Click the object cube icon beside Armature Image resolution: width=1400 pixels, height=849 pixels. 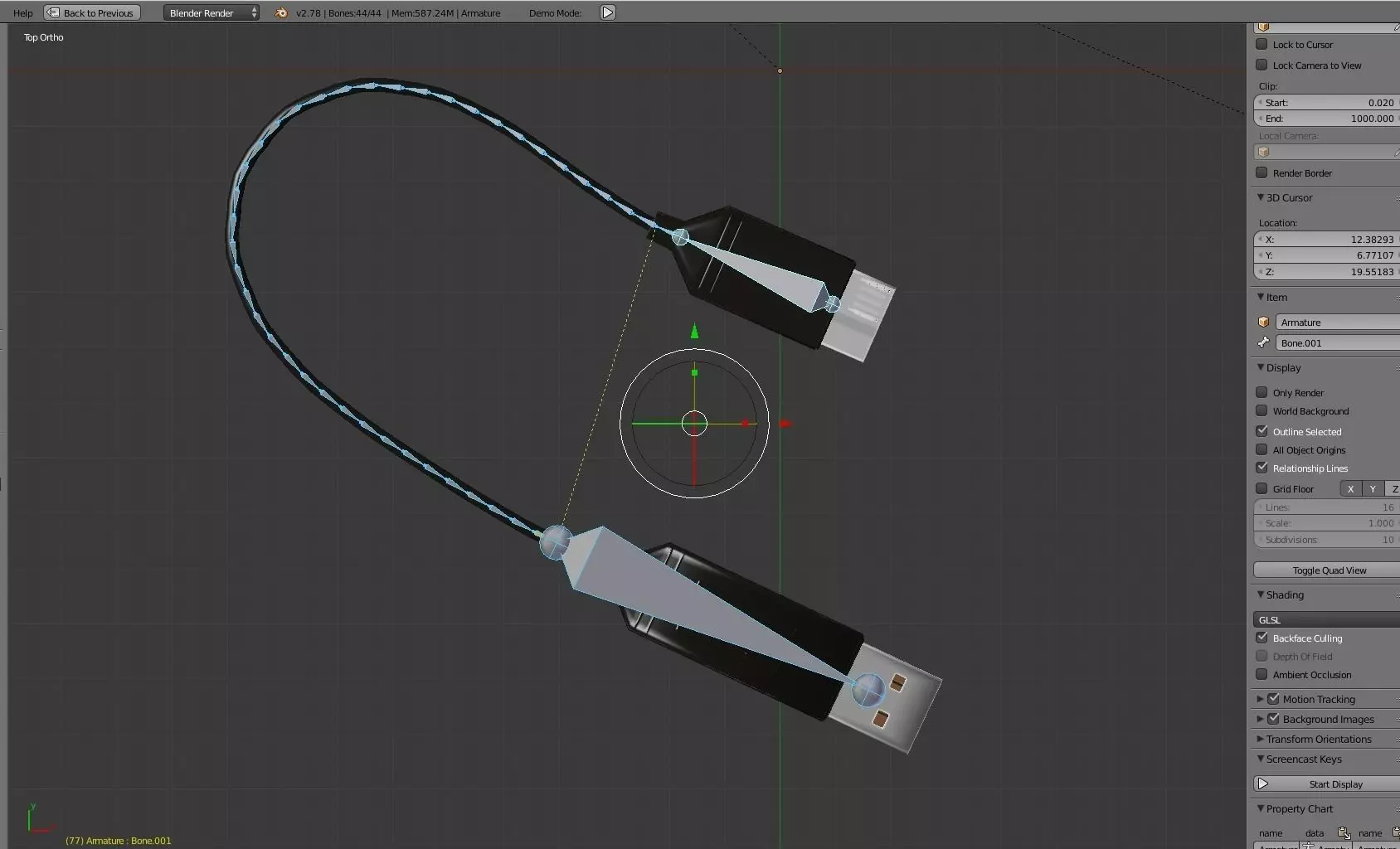point(1264,322)
